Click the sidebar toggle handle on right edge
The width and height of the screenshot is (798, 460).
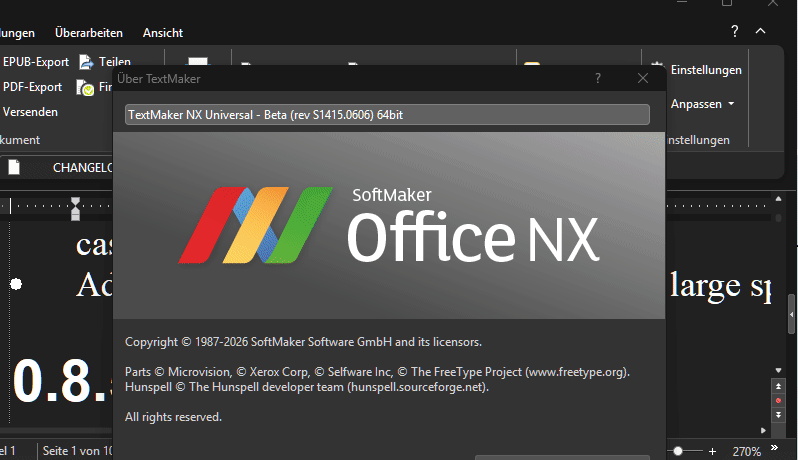click(x=792, y=314)
